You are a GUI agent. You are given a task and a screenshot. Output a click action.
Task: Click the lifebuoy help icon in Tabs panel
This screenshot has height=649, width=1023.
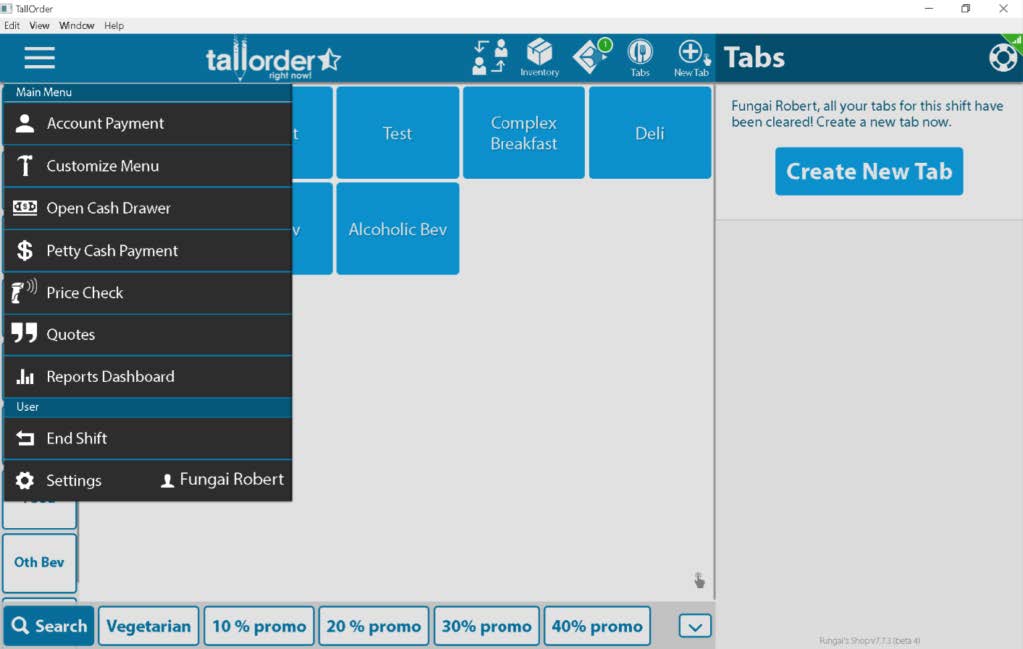(x=1003, y=57)
